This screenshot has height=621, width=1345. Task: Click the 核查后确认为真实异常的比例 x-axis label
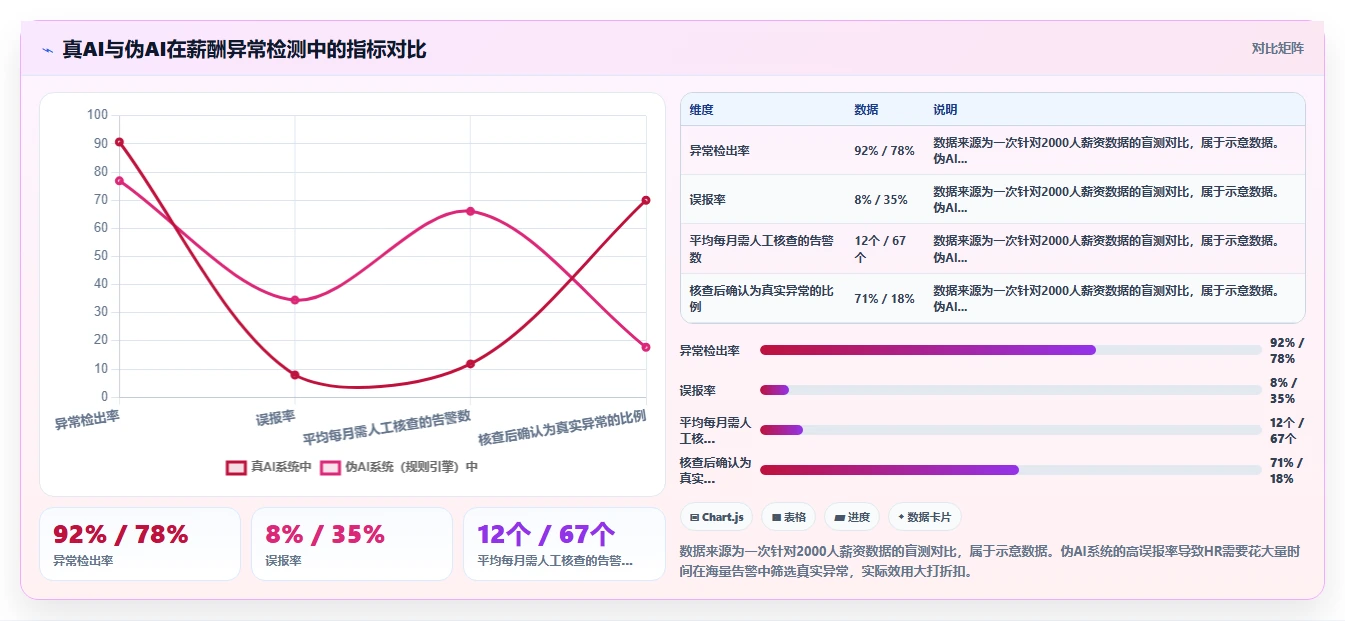(x=562, y=427)
